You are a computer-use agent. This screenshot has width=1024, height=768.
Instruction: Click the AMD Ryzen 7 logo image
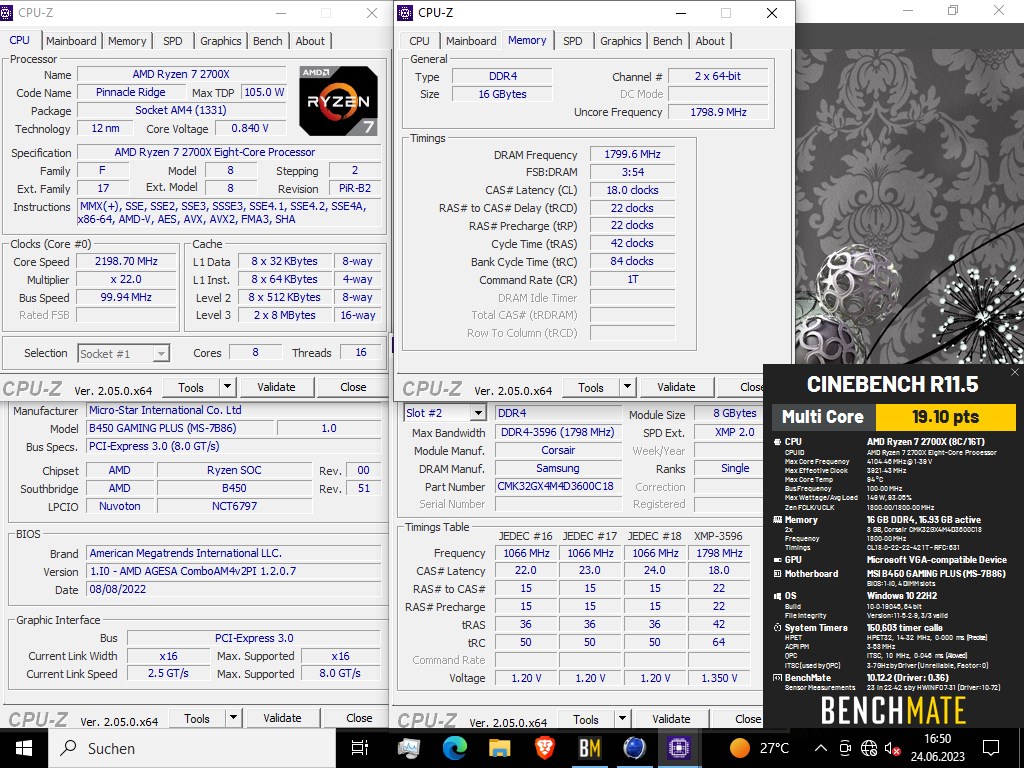point(338,101)
